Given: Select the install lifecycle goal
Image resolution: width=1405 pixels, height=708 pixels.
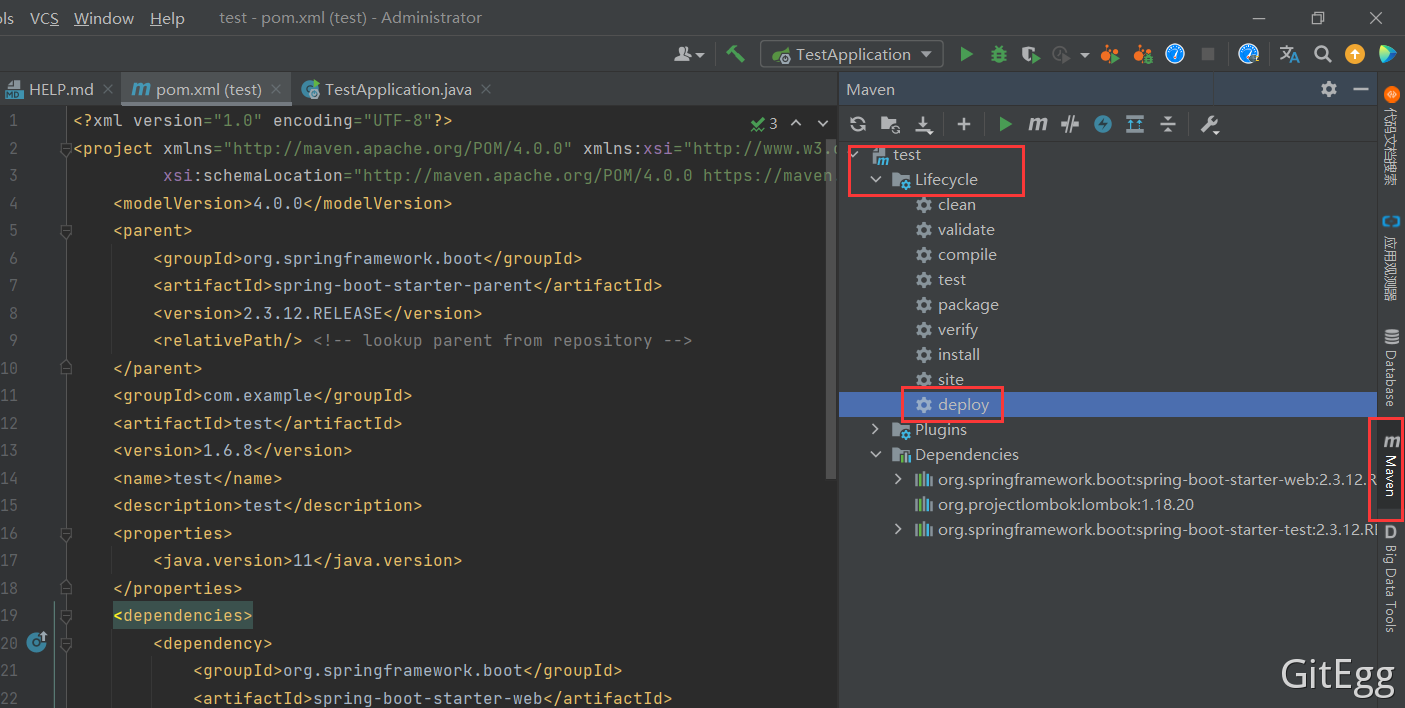Looking at the screenshot, I should 948,354.
